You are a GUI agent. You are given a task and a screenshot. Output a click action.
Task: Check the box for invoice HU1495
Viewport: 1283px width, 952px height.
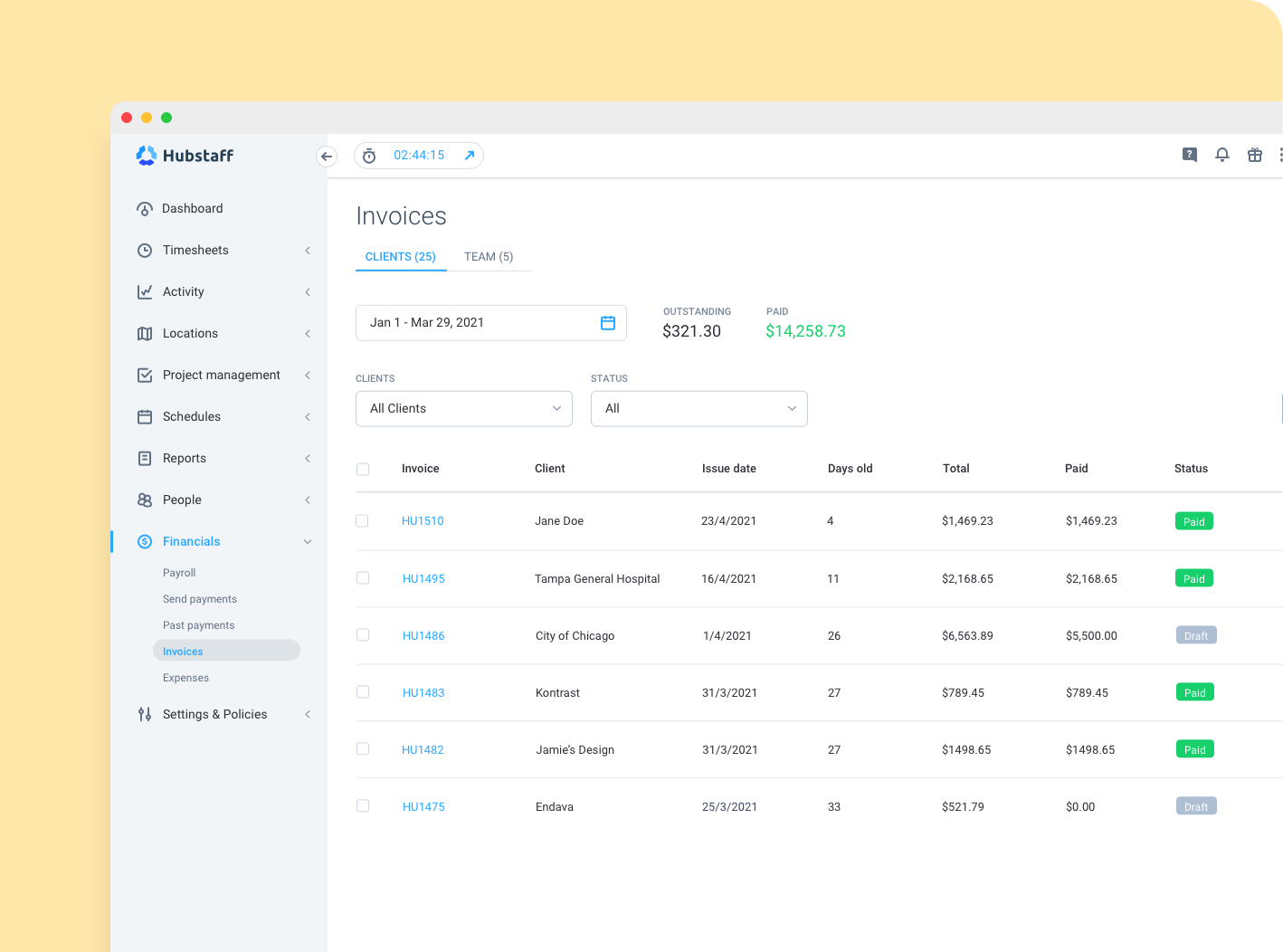(363, 578)
